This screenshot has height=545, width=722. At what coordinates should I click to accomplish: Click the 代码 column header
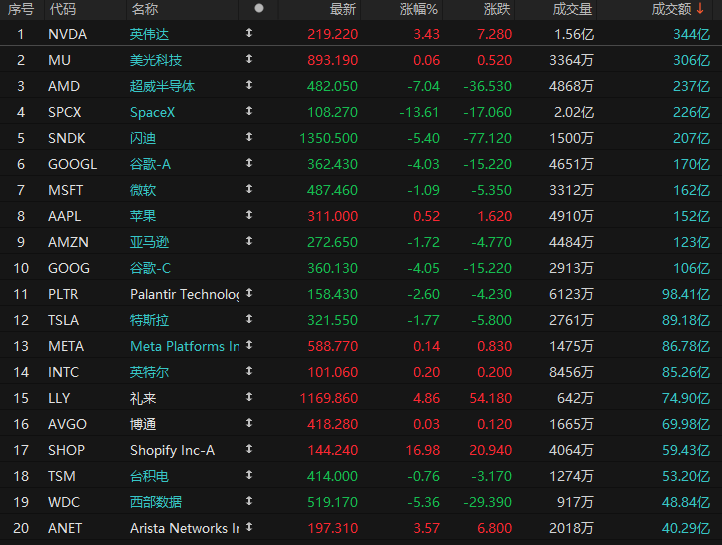coord(63,9)
